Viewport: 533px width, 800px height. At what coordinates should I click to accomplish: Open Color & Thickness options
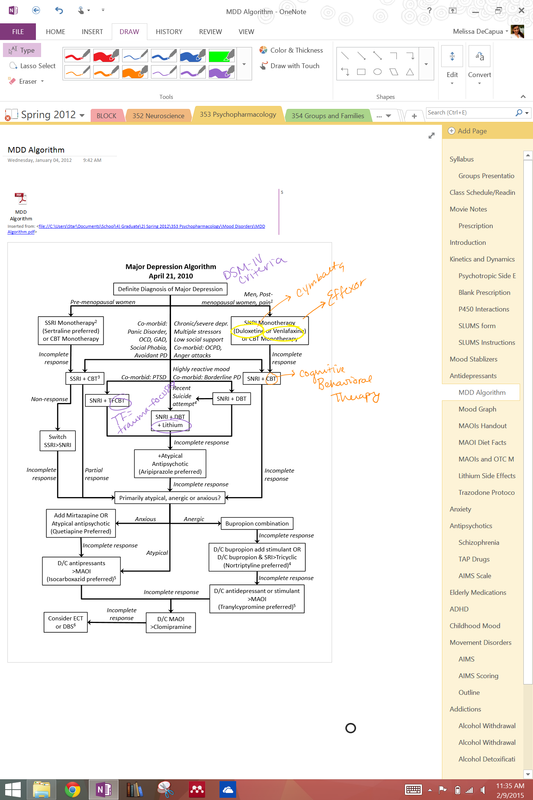tap(291, 50)
